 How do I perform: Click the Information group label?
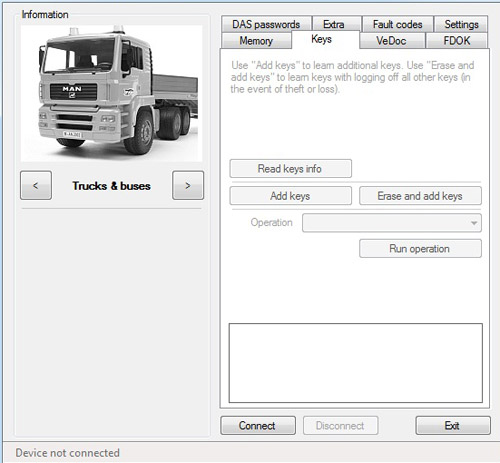(x=45, y=14)
